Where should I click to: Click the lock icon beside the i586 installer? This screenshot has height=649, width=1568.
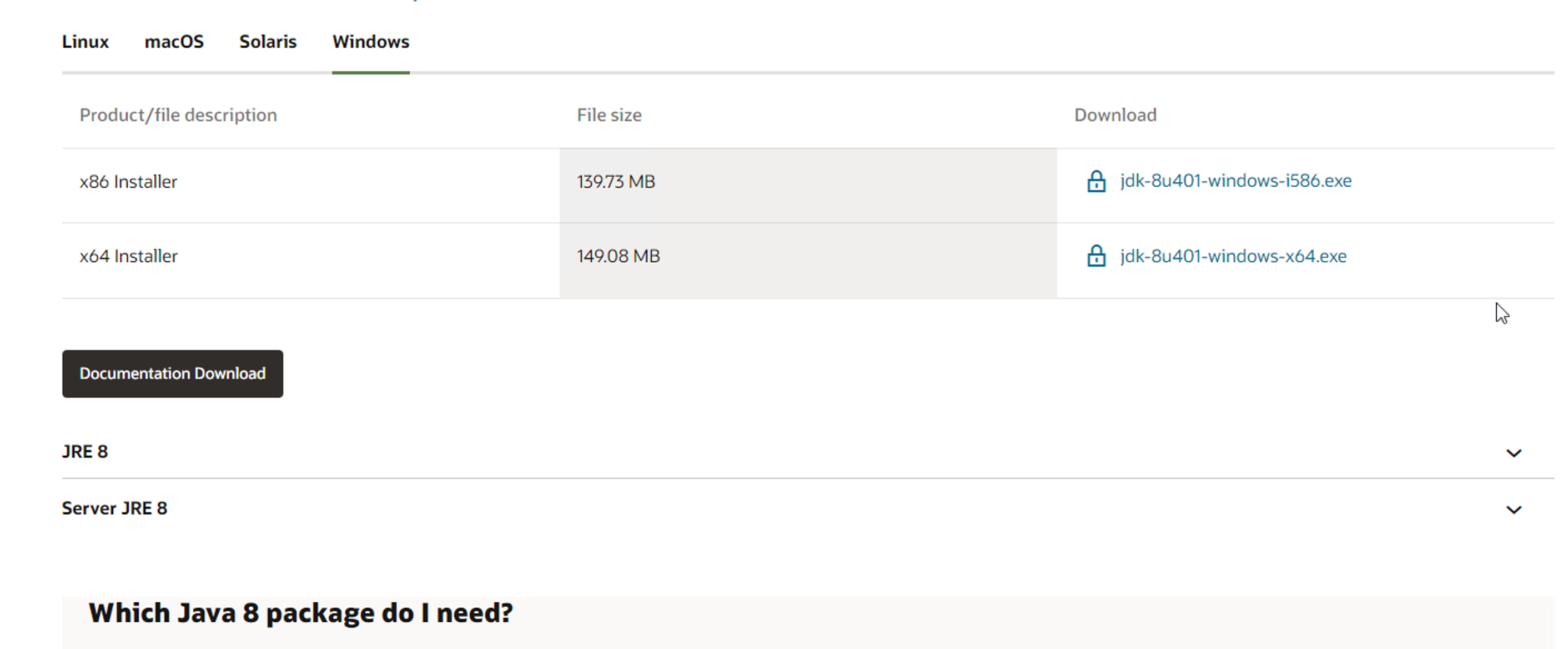(x=1095, y=182)
